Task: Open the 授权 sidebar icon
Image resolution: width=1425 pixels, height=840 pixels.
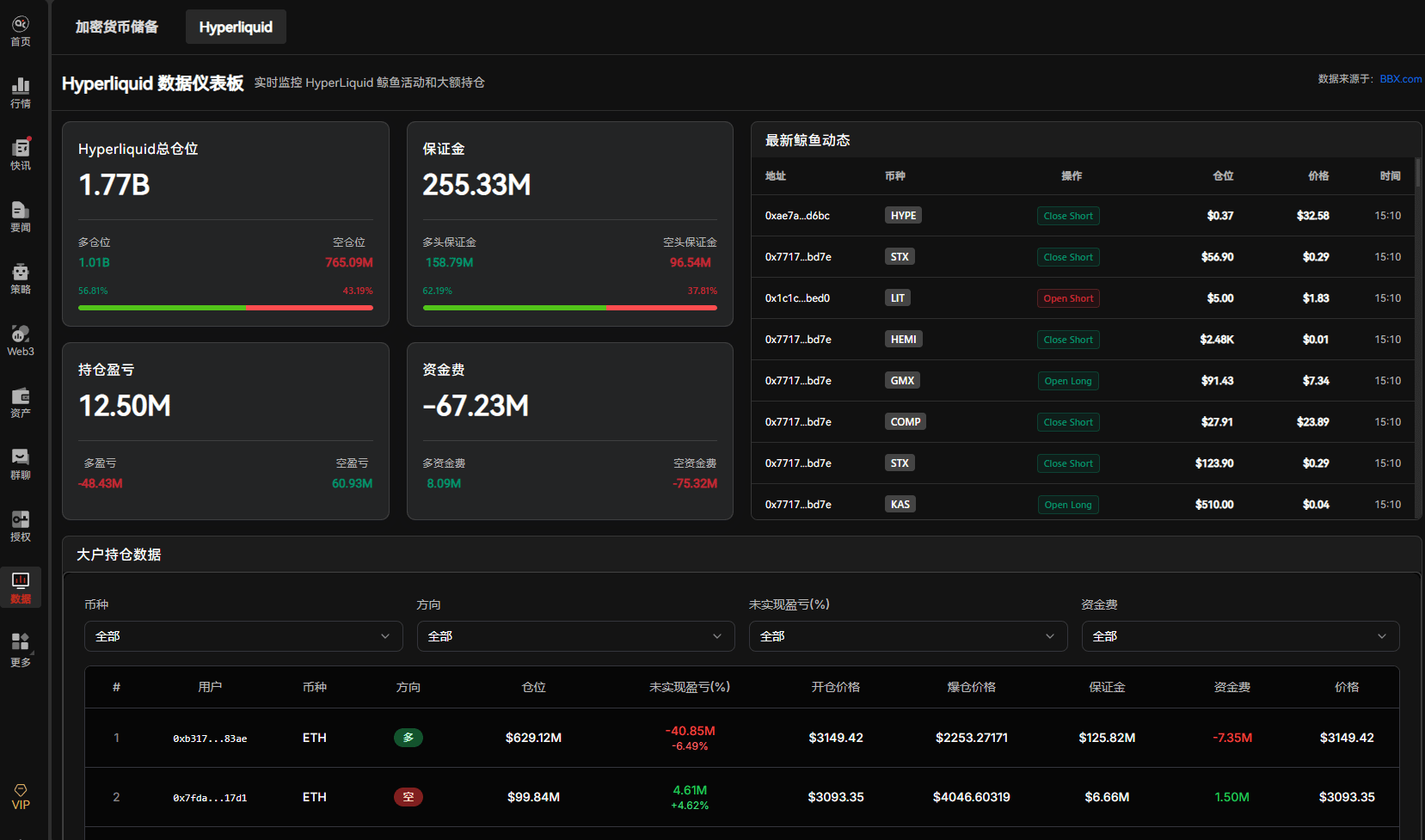Action: coord(20,524)
